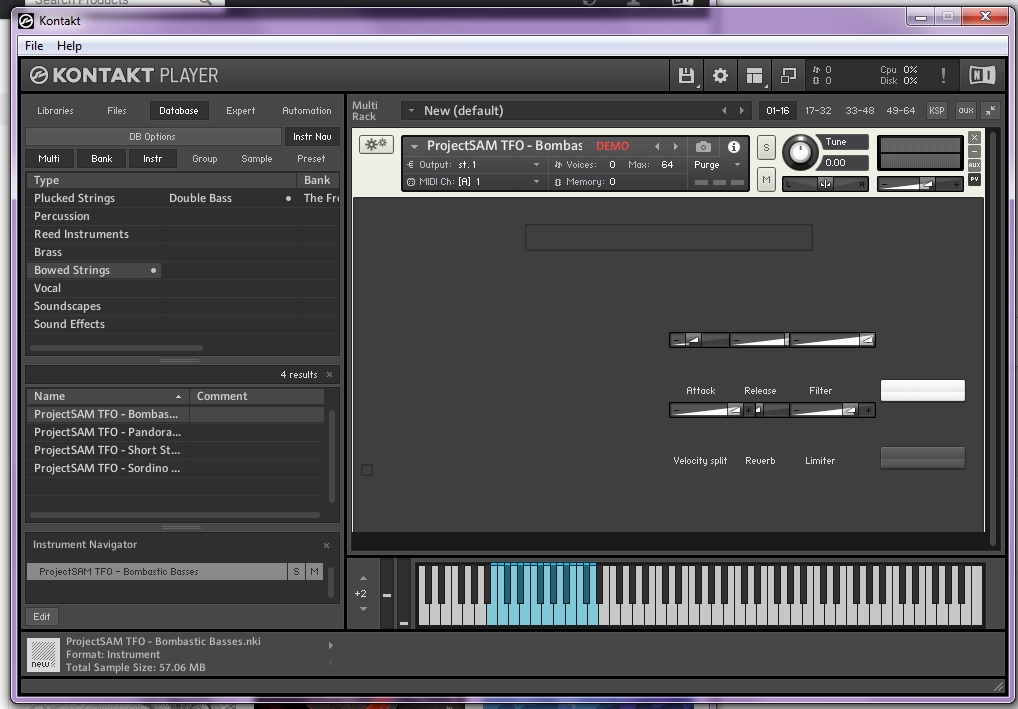
Task: Go to next multi arrow
Action: point(742,111)
